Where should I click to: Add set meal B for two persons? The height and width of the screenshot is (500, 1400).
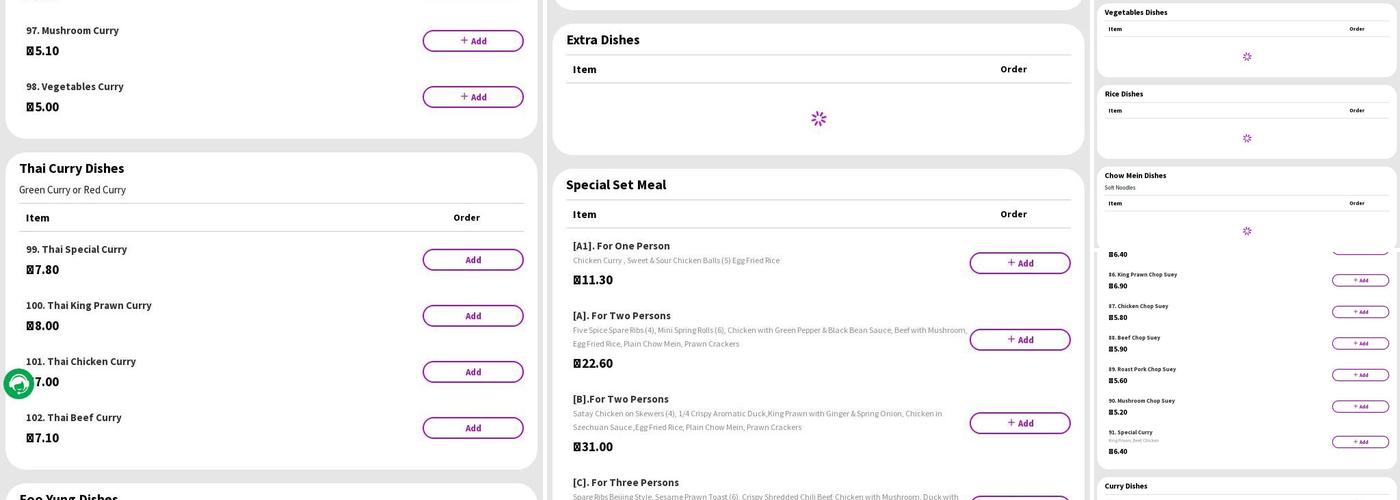click(1019, 423)
